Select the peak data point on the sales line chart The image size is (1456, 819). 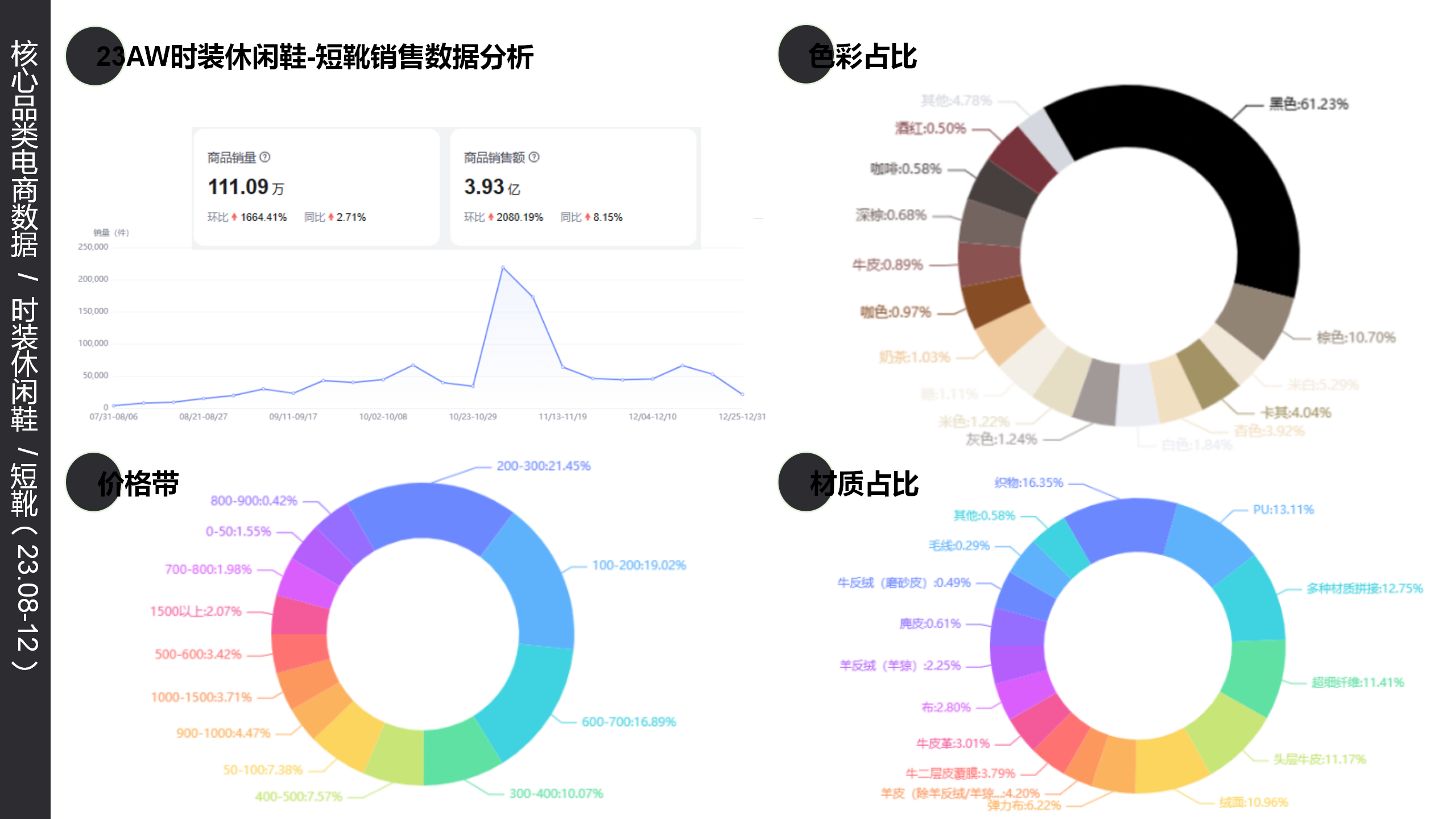(503, 267)
